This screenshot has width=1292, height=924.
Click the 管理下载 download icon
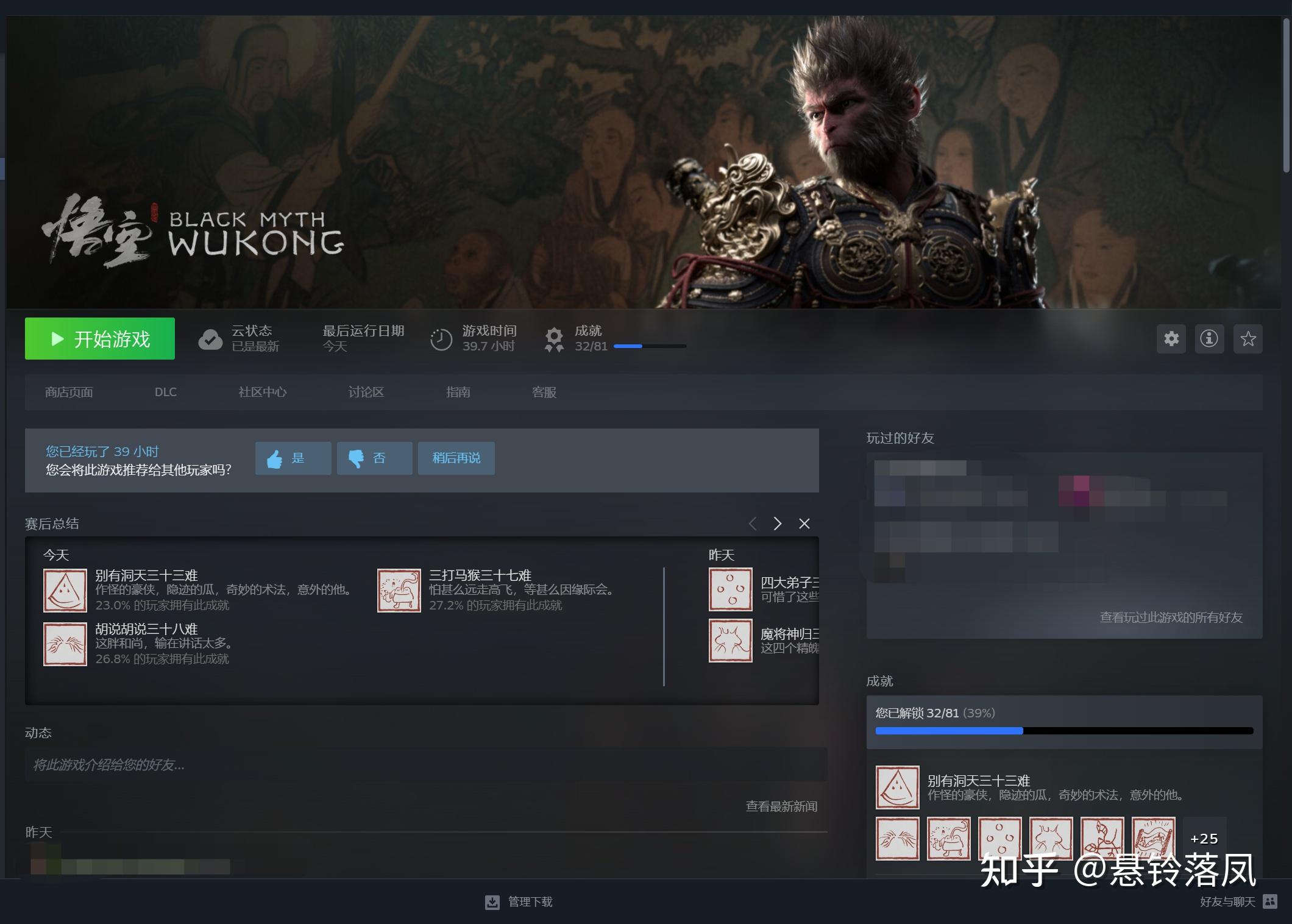[492, 902]
